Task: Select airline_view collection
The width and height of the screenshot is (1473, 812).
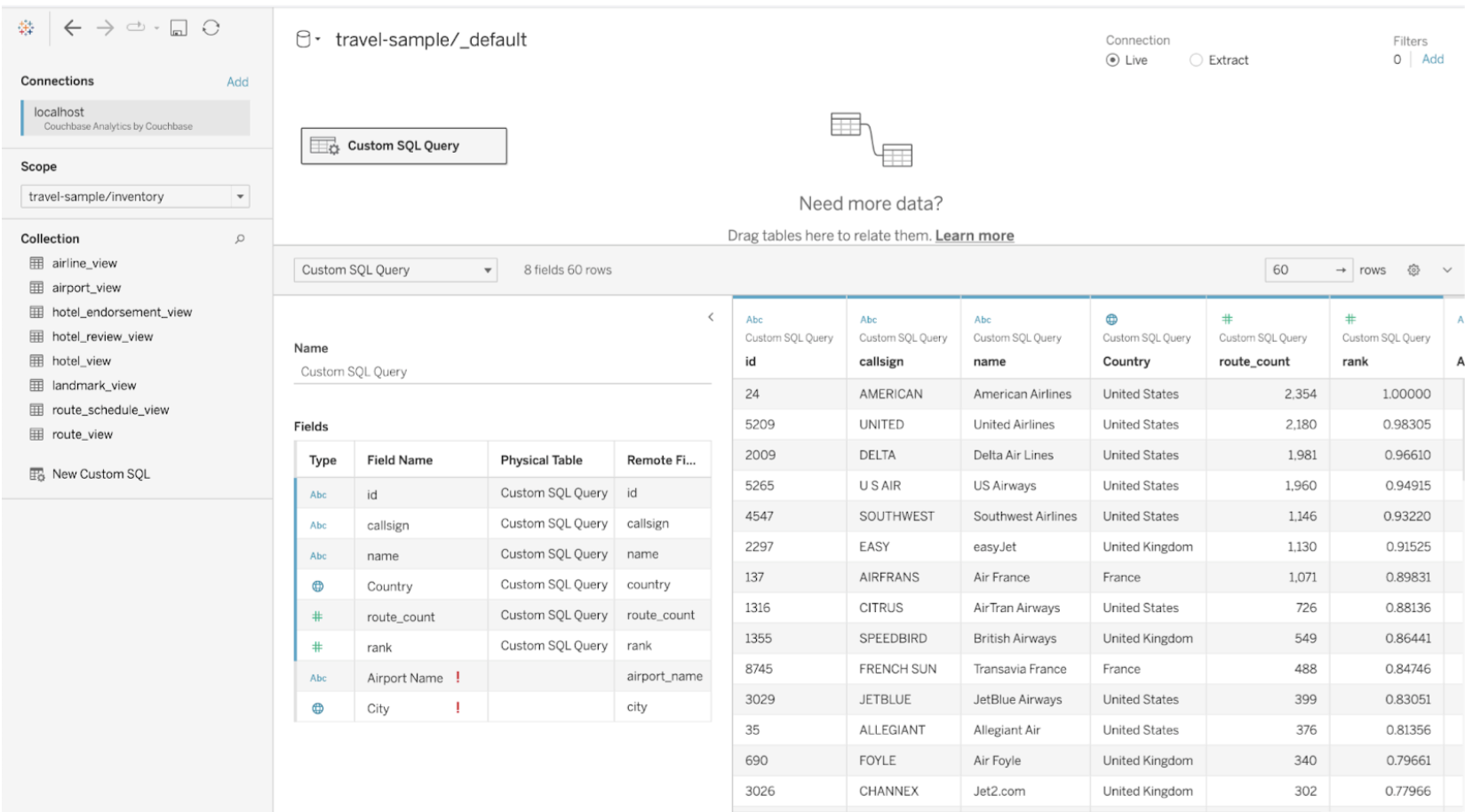Action: pyautogui.click(x=84, y=263)
